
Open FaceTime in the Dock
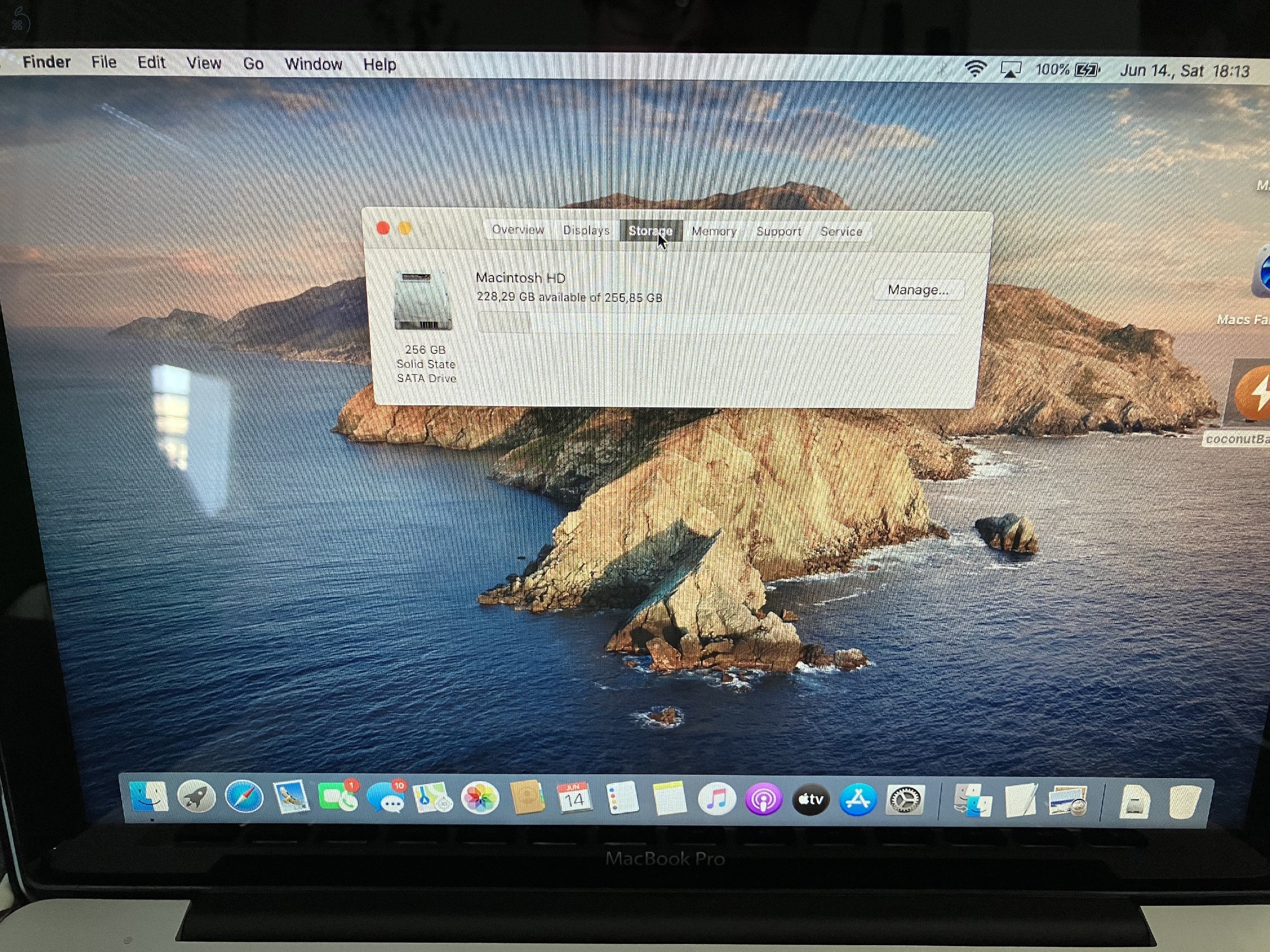(338, 796)
